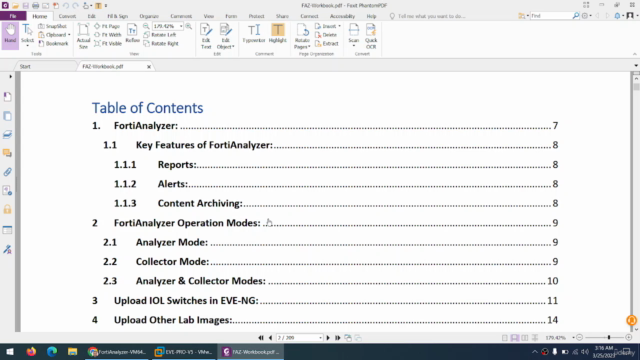Viewport: 640px width, 360px height.
Task: Select the Hand tool in the ribbon
Action: pyautogui.click(x=10, y=36)
